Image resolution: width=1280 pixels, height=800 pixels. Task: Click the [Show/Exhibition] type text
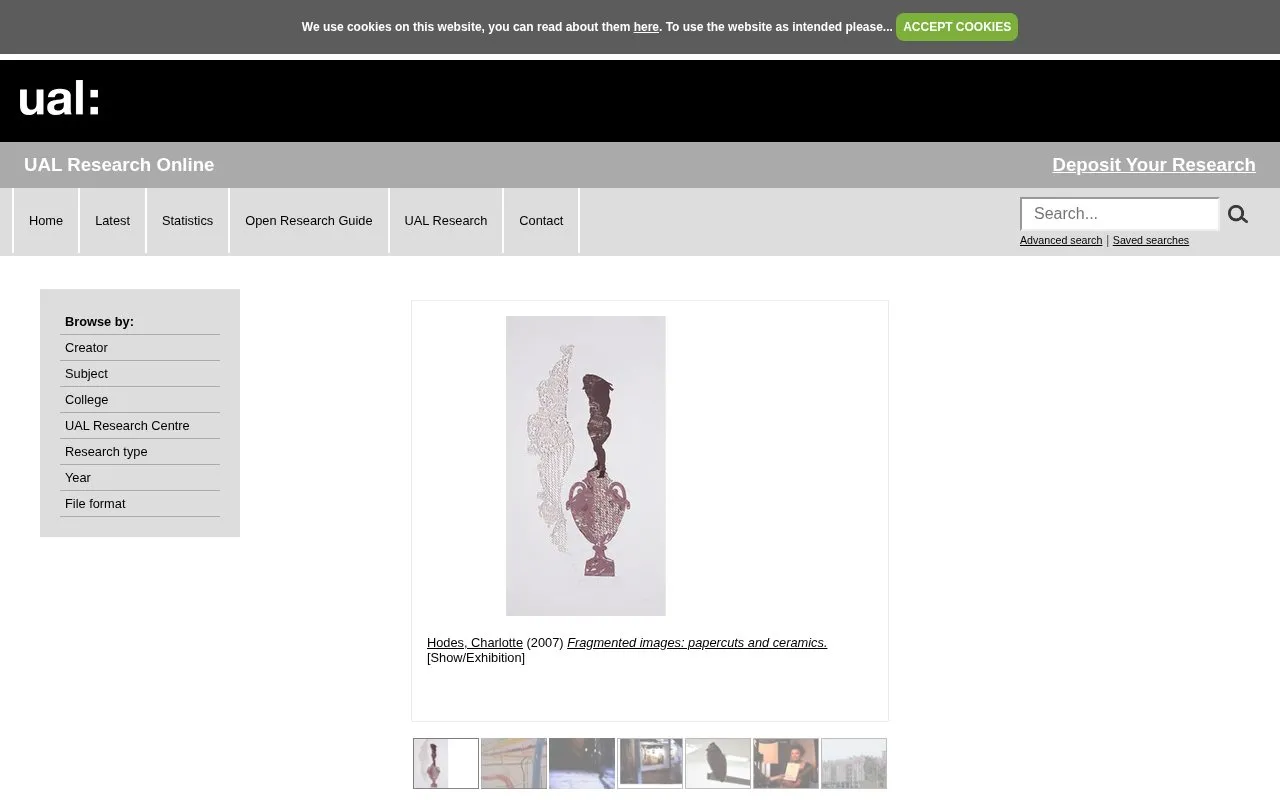pos(476,658)
